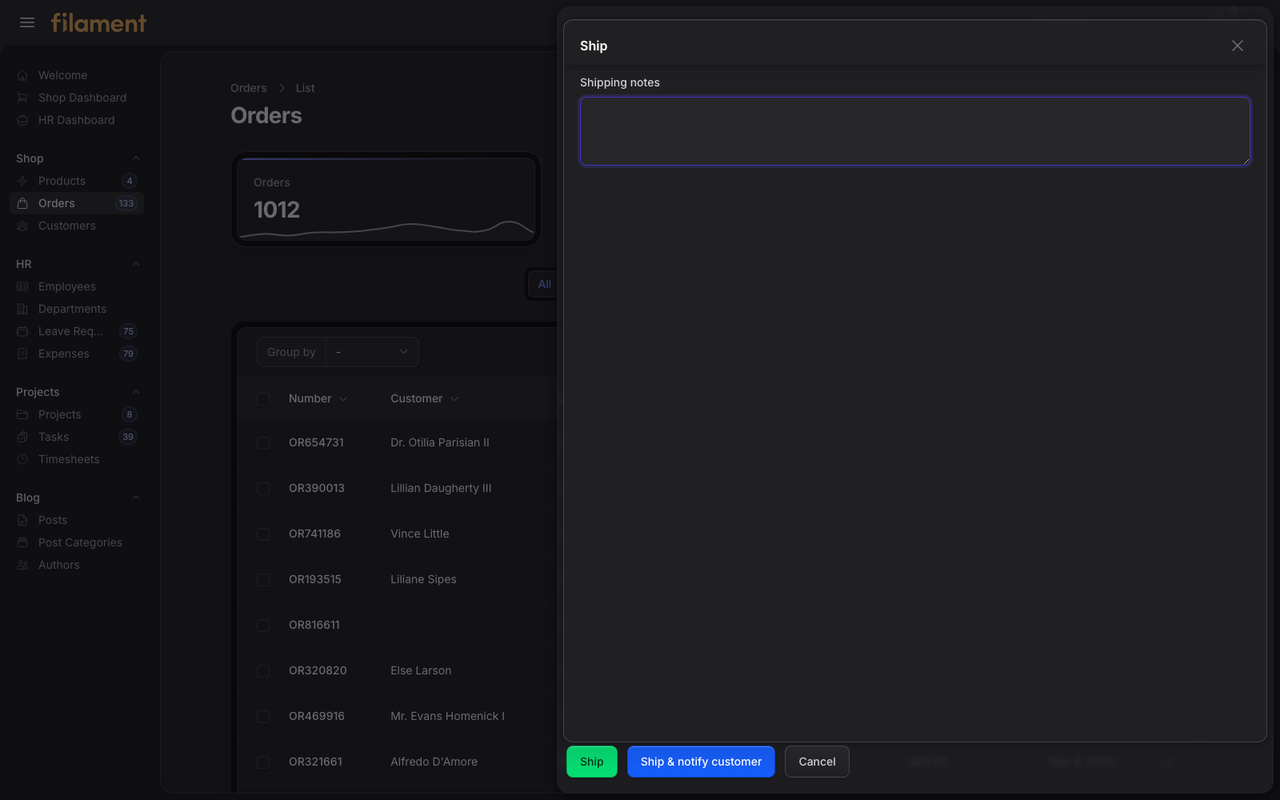This screenshot has width=1280, height=800.
Task: Click customer name Alfredo D'Amore
Action: pyautogui.click(x=434, y=762)
